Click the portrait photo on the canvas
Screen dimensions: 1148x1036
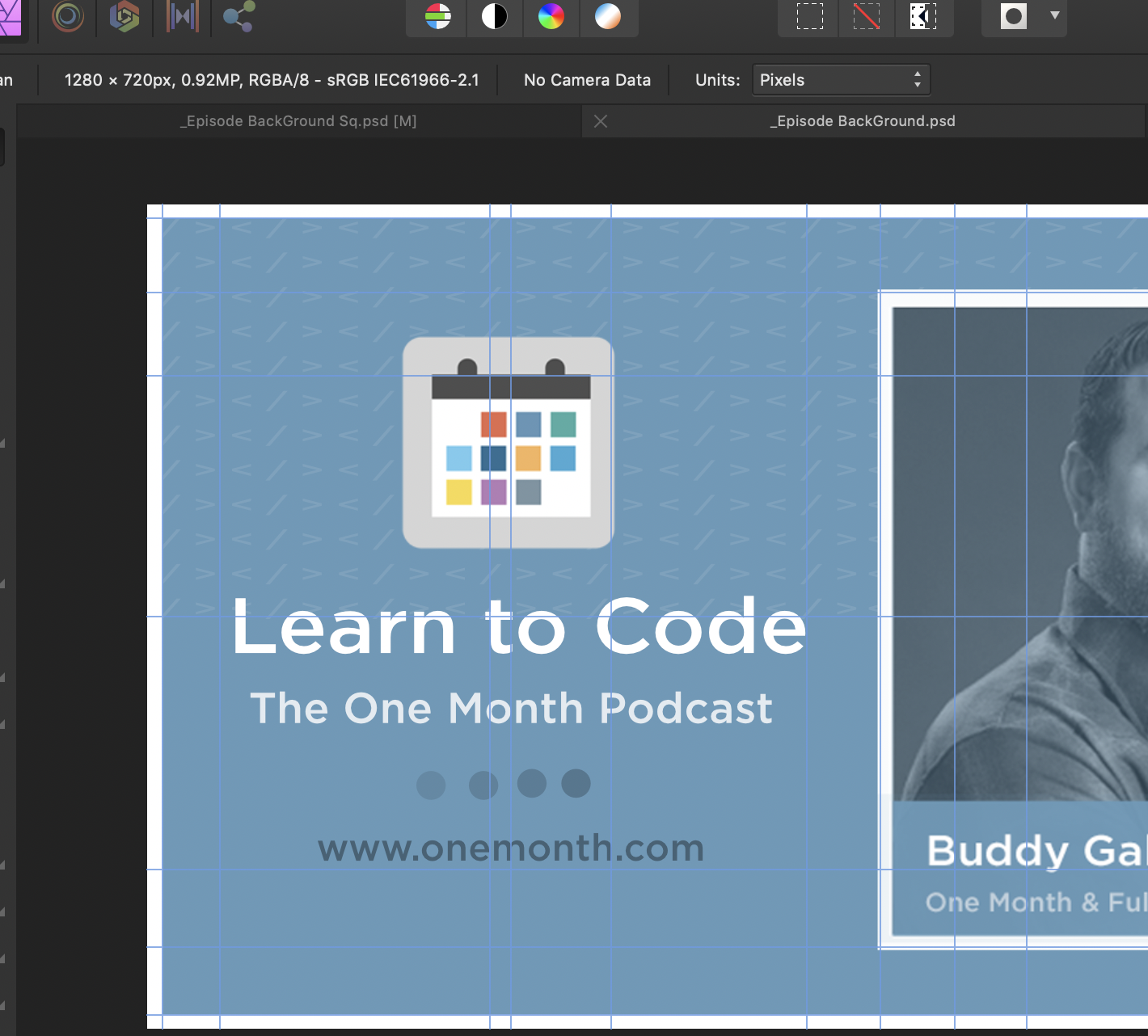(1020, 554)
